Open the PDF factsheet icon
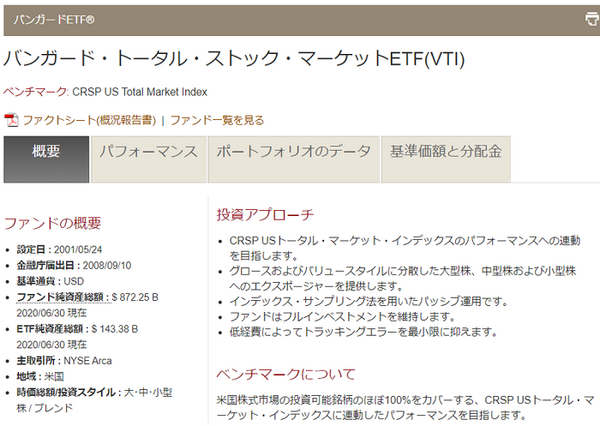600x426 pixels. click(x=11, y=120)
